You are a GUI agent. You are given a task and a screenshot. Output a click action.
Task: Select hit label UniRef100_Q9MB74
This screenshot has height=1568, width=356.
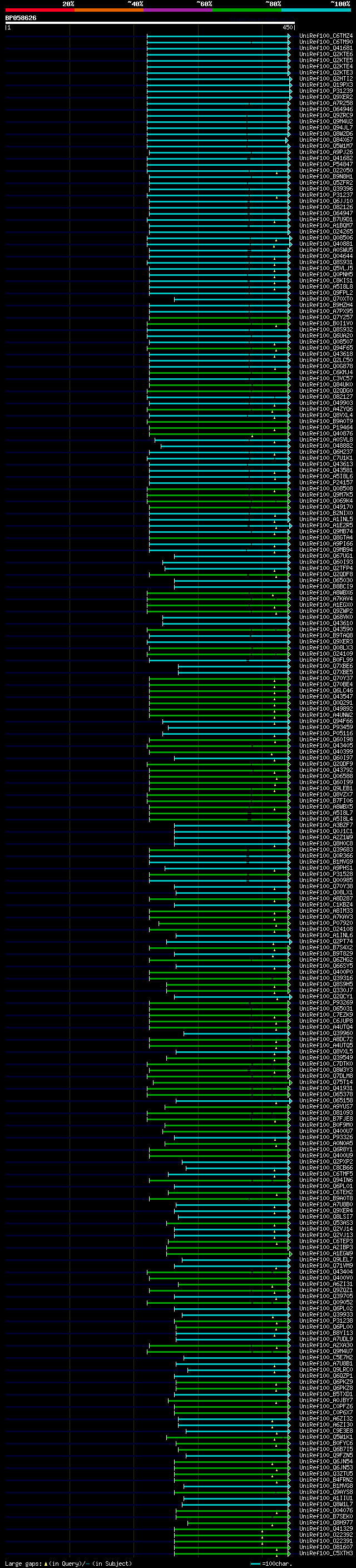coord(325,531)
